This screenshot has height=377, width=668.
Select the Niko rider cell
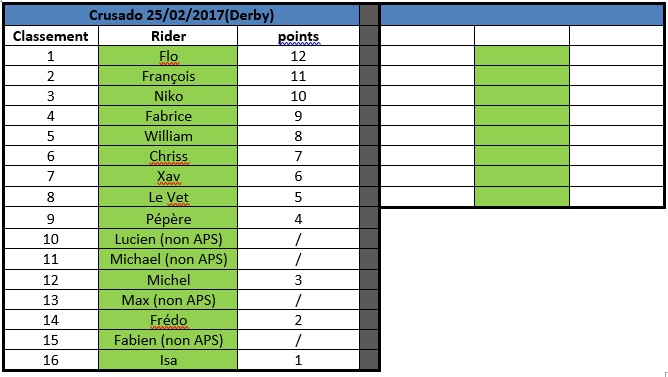click(x=168, y=96)
